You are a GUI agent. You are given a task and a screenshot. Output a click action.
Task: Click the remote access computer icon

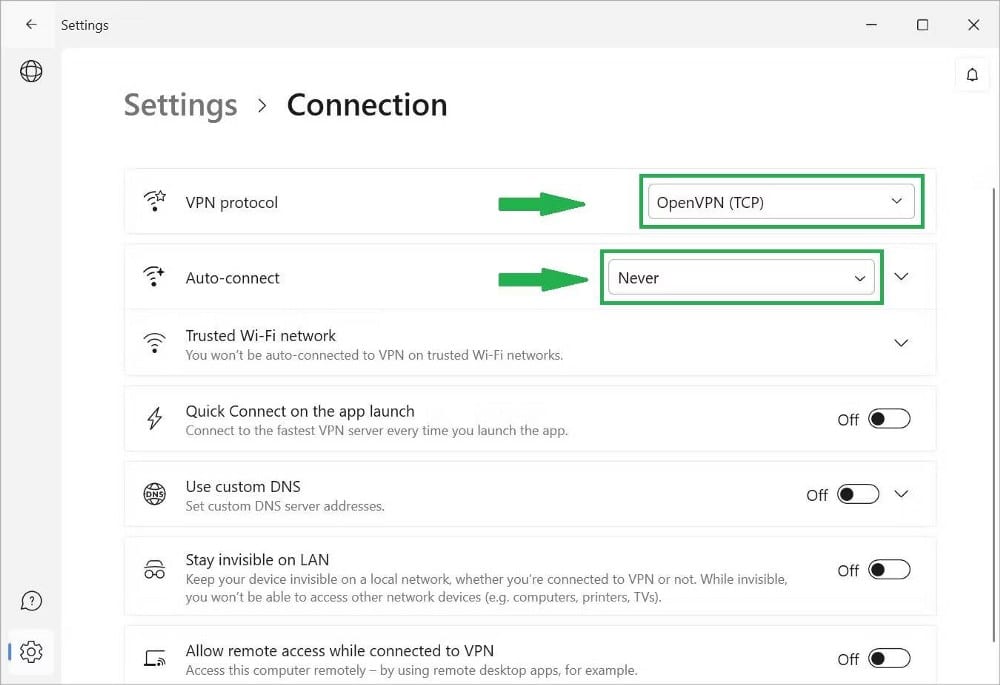[154, 658]
